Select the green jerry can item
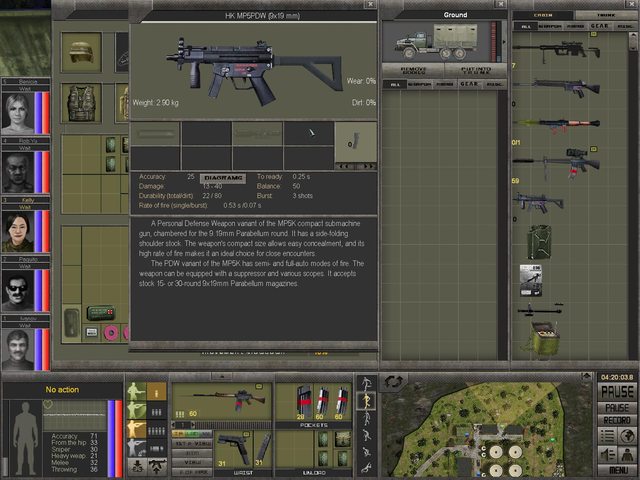 [539, 242]
